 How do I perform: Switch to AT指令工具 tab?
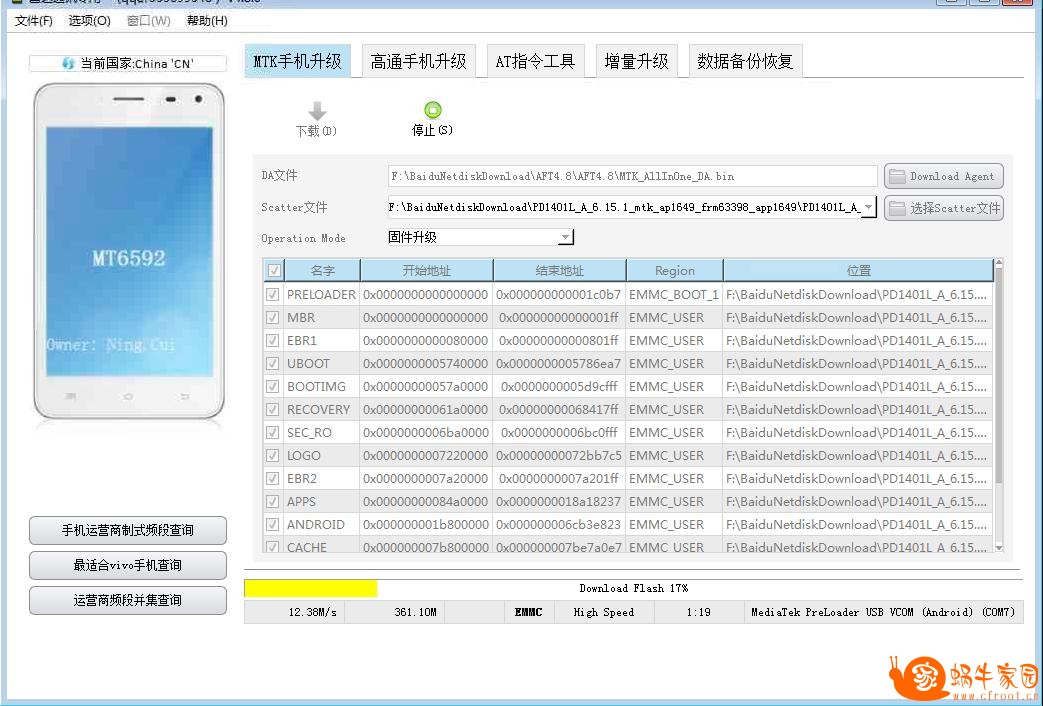[x=535, y=62]
